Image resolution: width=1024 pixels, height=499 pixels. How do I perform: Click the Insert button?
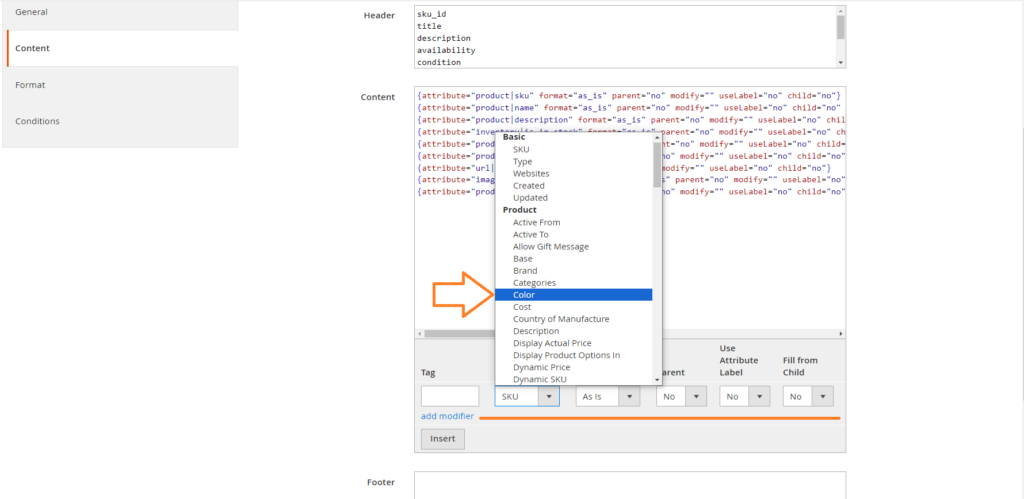click(x=442, y=439)
